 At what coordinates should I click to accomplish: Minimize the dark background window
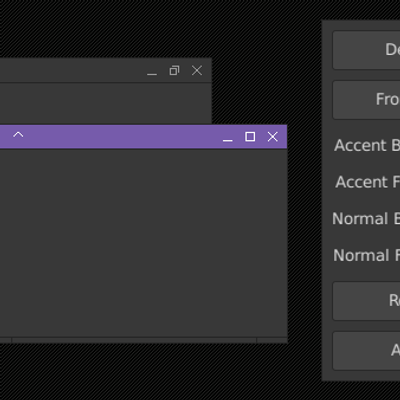pos(152,74)
